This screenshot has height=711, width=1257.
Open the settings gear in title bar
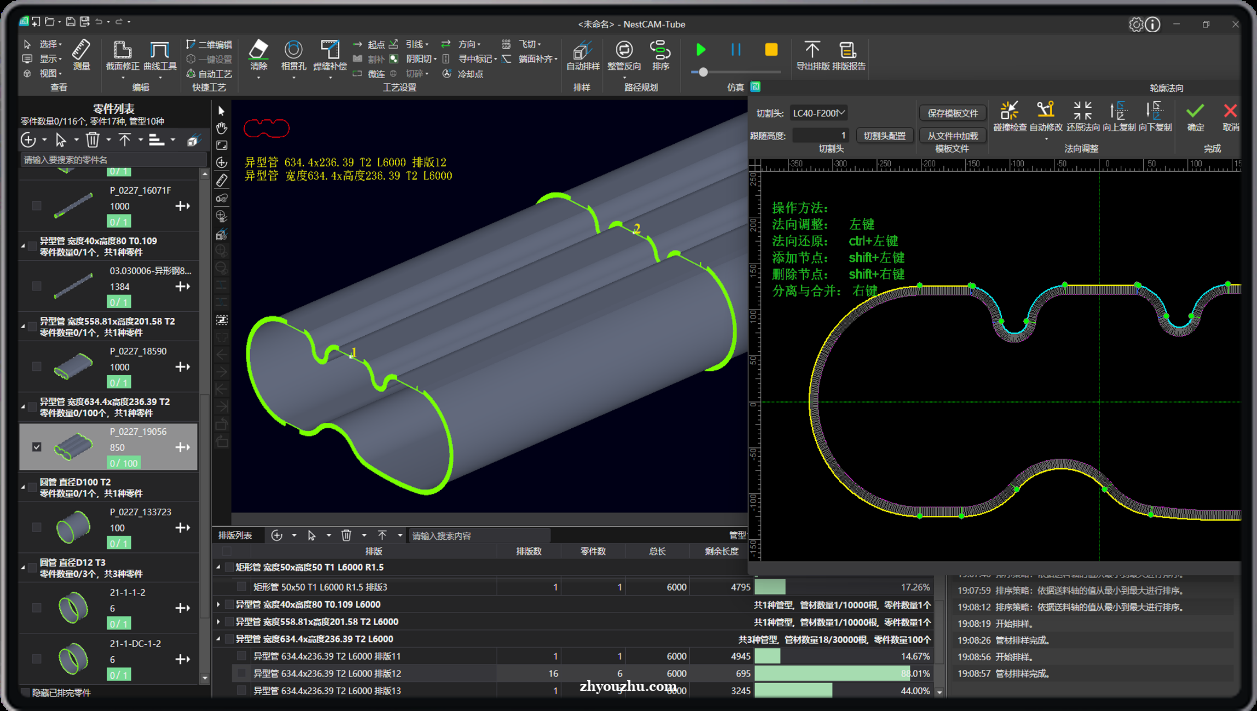pyautogui.click(x=1136, y=24)
